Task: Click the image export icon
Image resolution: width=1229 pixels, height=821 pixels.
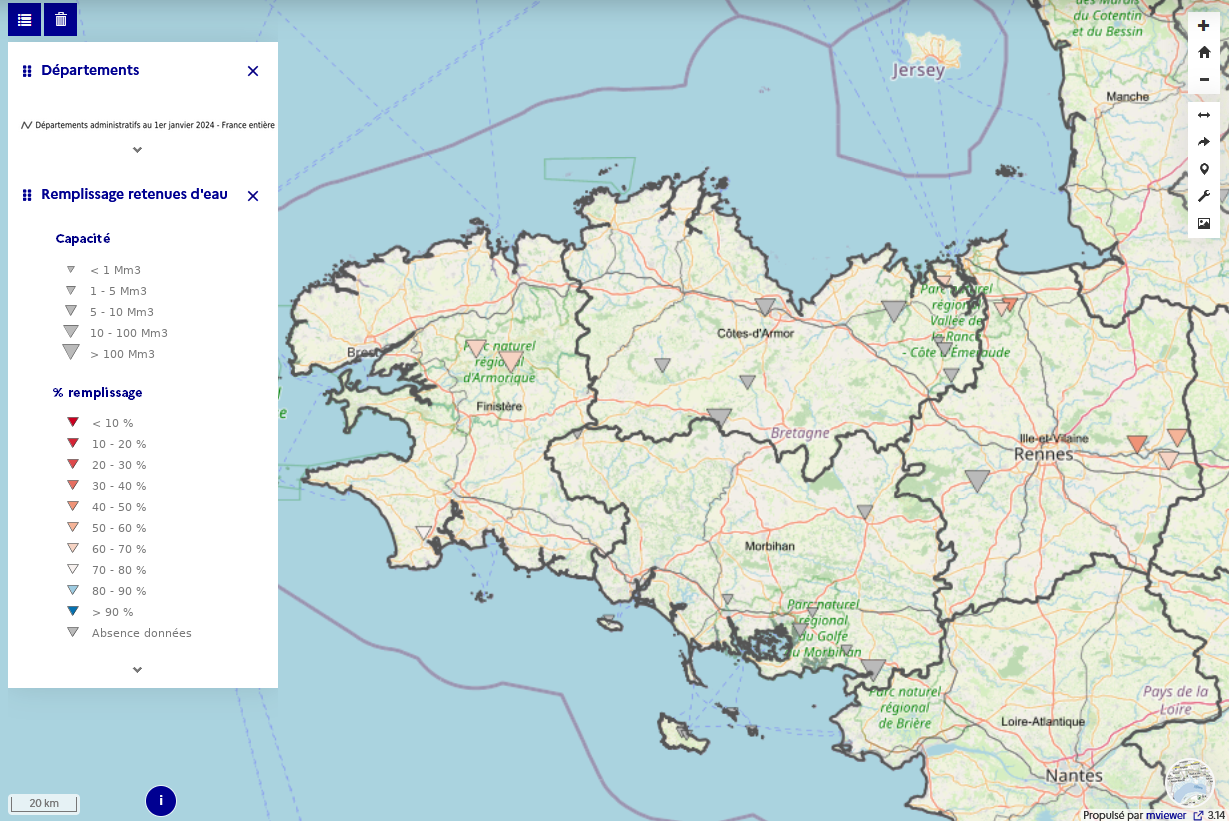Action: (x=1204, y=223)
